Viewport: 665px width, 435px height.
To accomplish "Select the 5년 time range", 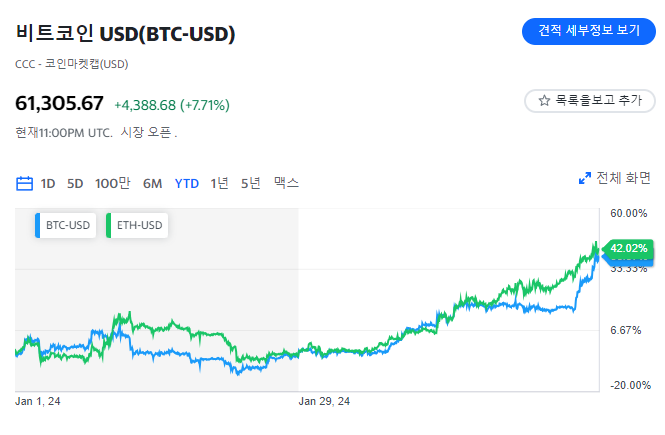I will pyautogui.click(x=251, y=183).
